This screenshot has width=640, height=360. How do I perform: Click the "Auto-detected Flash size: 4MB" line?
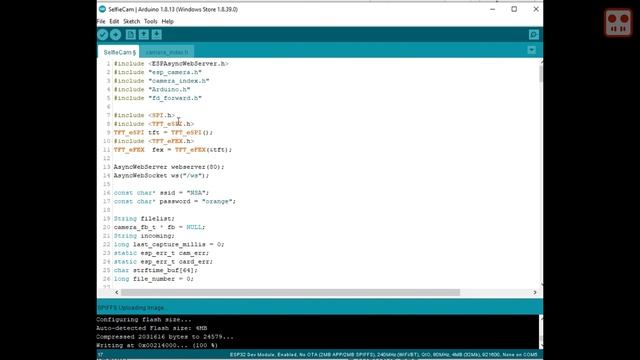(152, 328)
